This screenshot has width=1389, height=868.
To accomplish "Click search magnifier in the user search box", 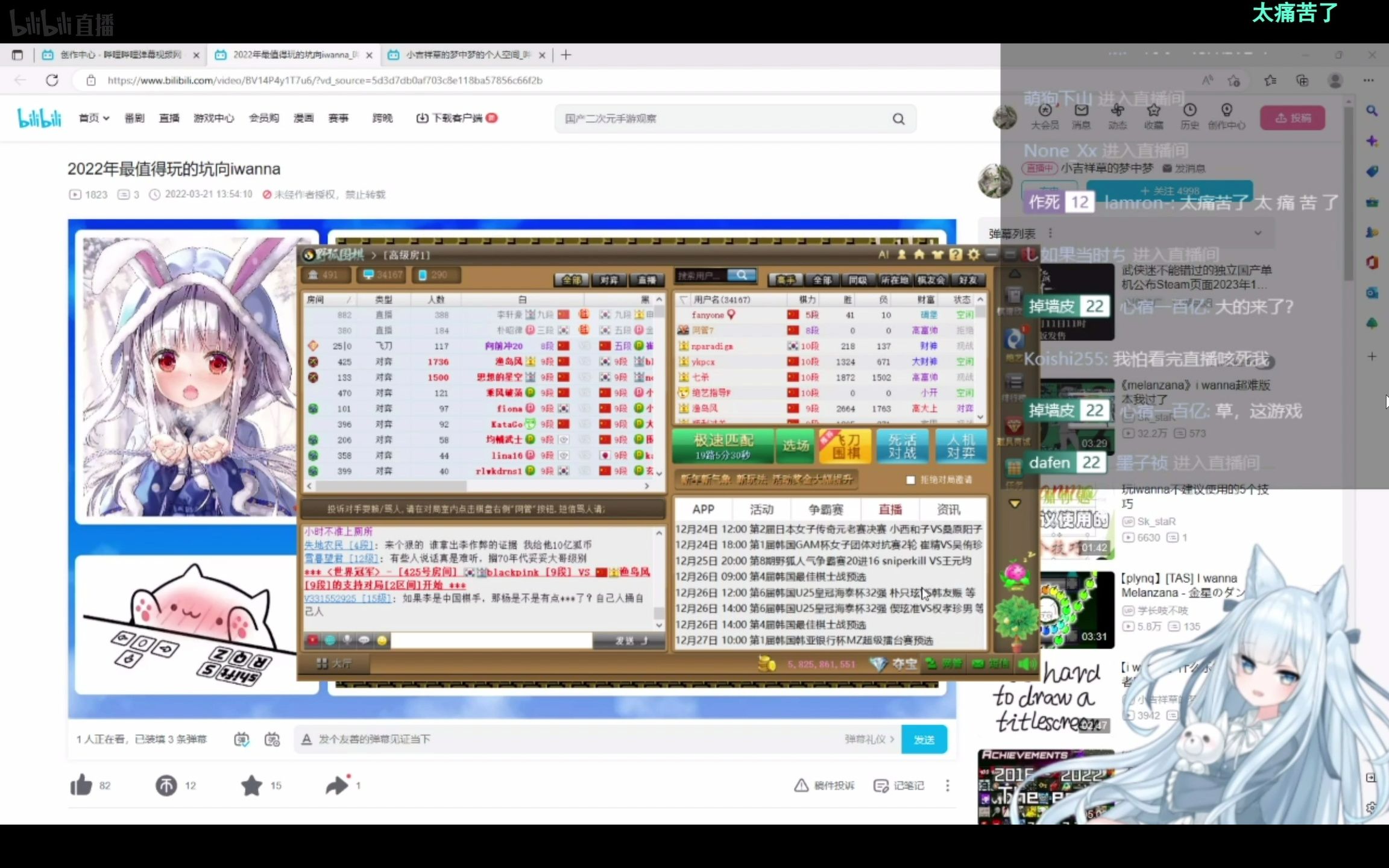I will point(742,275).
